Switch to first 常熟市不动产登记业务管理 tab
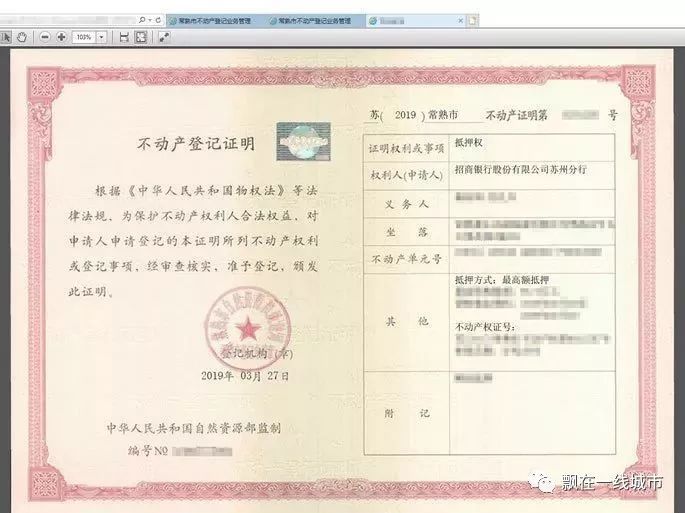Image resolution: width=685 pixels, height=513 pixels. coord(215,21)
